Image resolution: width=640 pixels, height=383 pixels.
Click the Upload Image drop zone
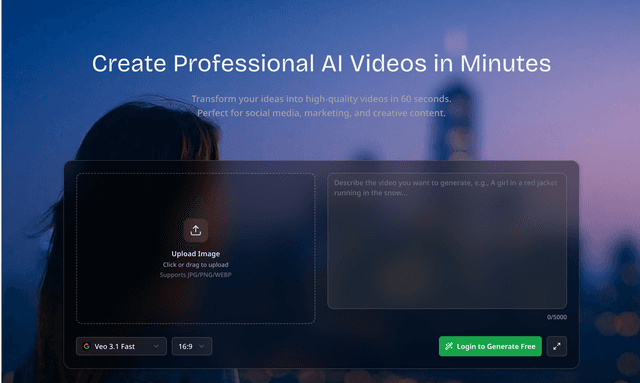[196, 248]
